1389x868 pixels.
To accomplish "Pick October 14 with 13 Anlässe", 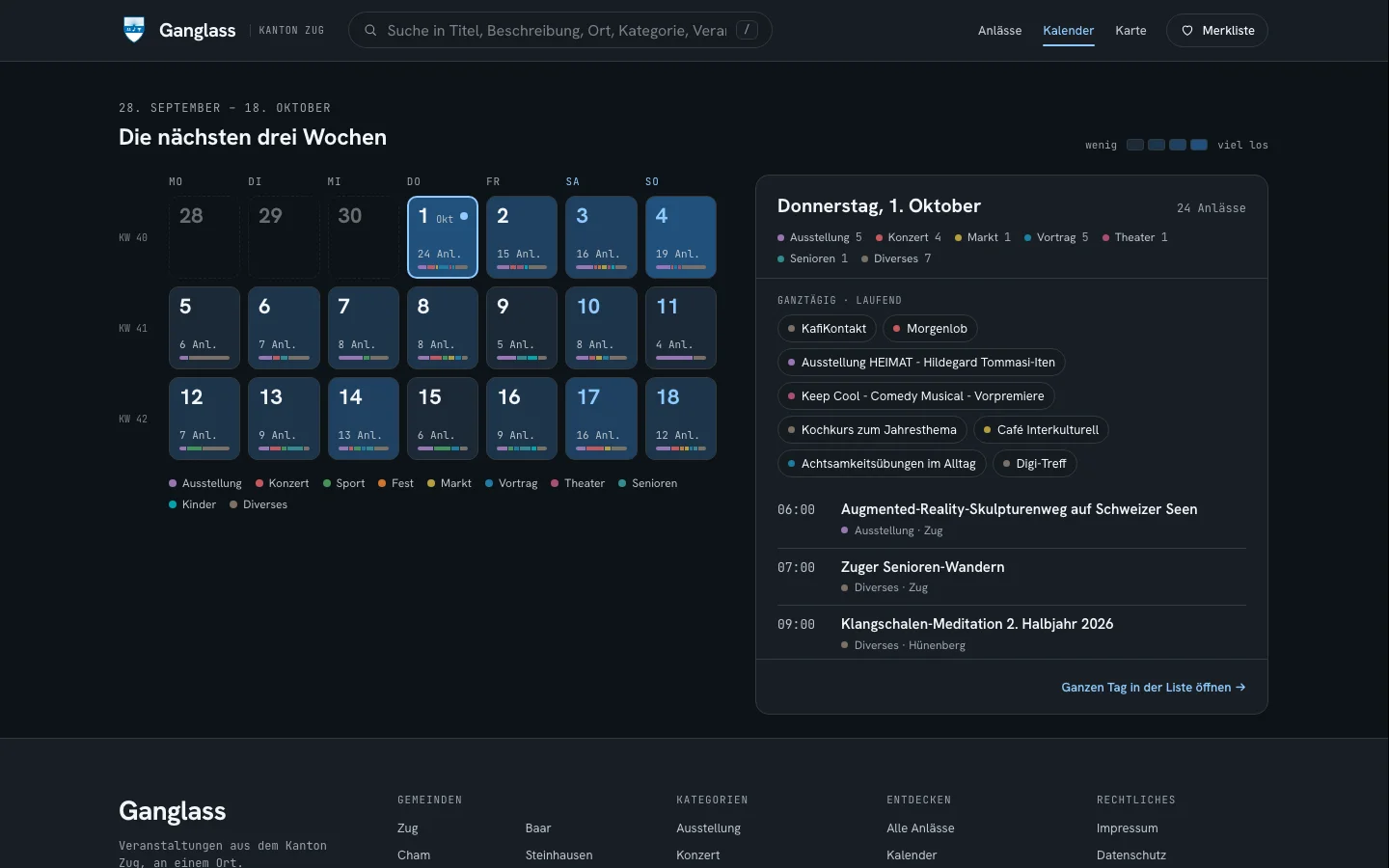I will point(363,419).
